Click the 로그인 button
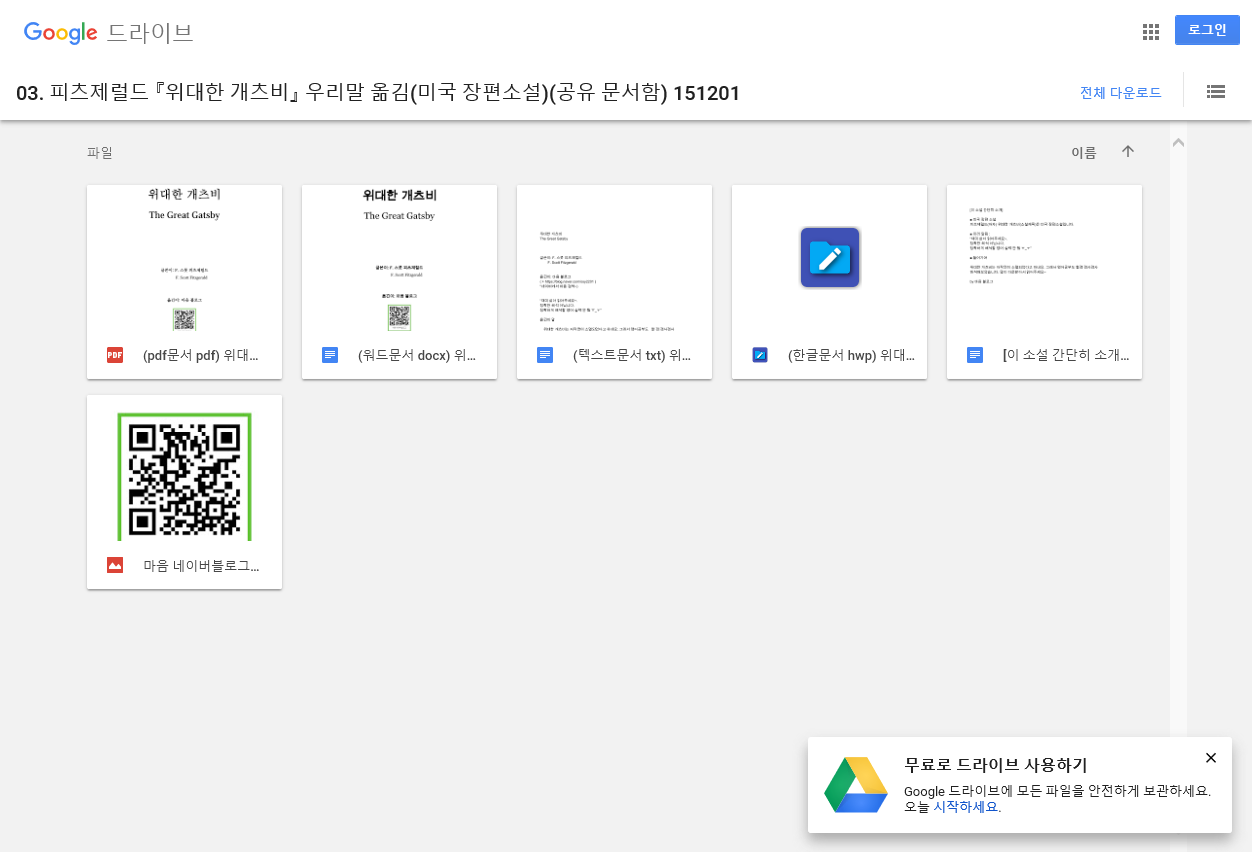The height and width of the screenshot is (852, 1252). (1207, 30)
